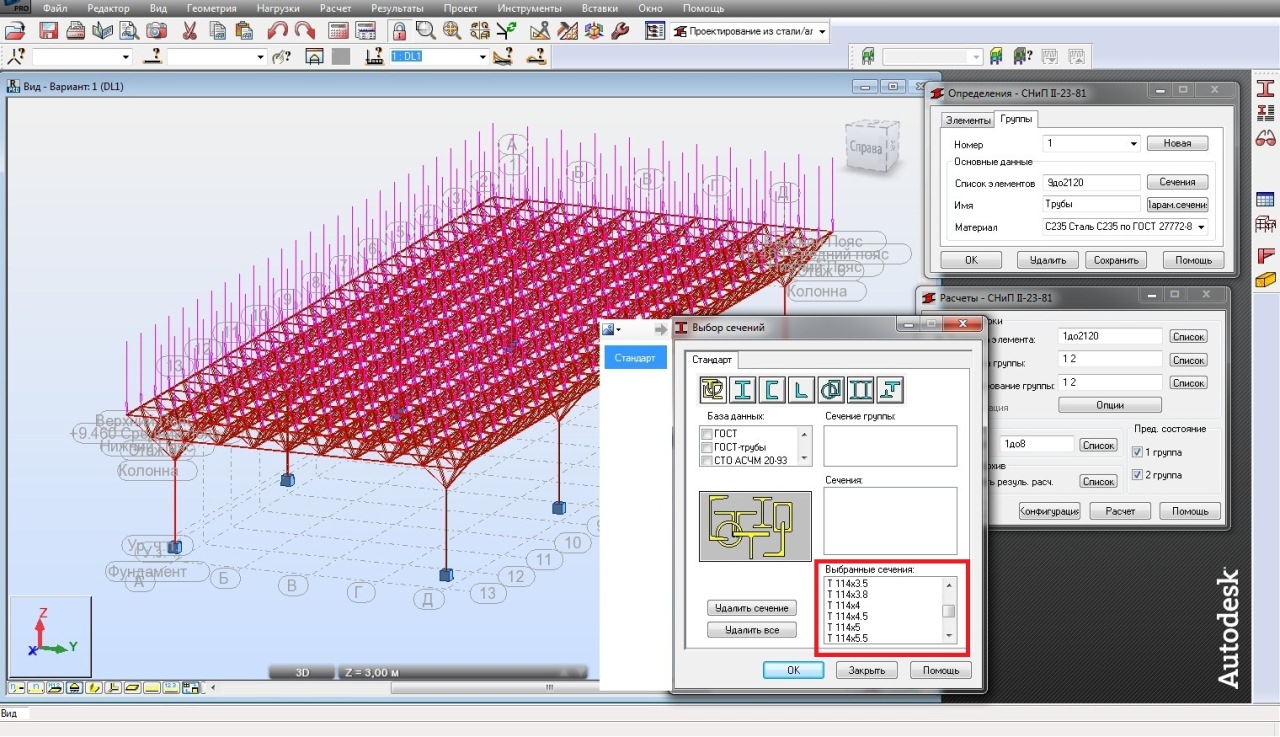Click the Удалить все button
The width and height of the screenshot is (1280, 737).
tap(751, 630)
